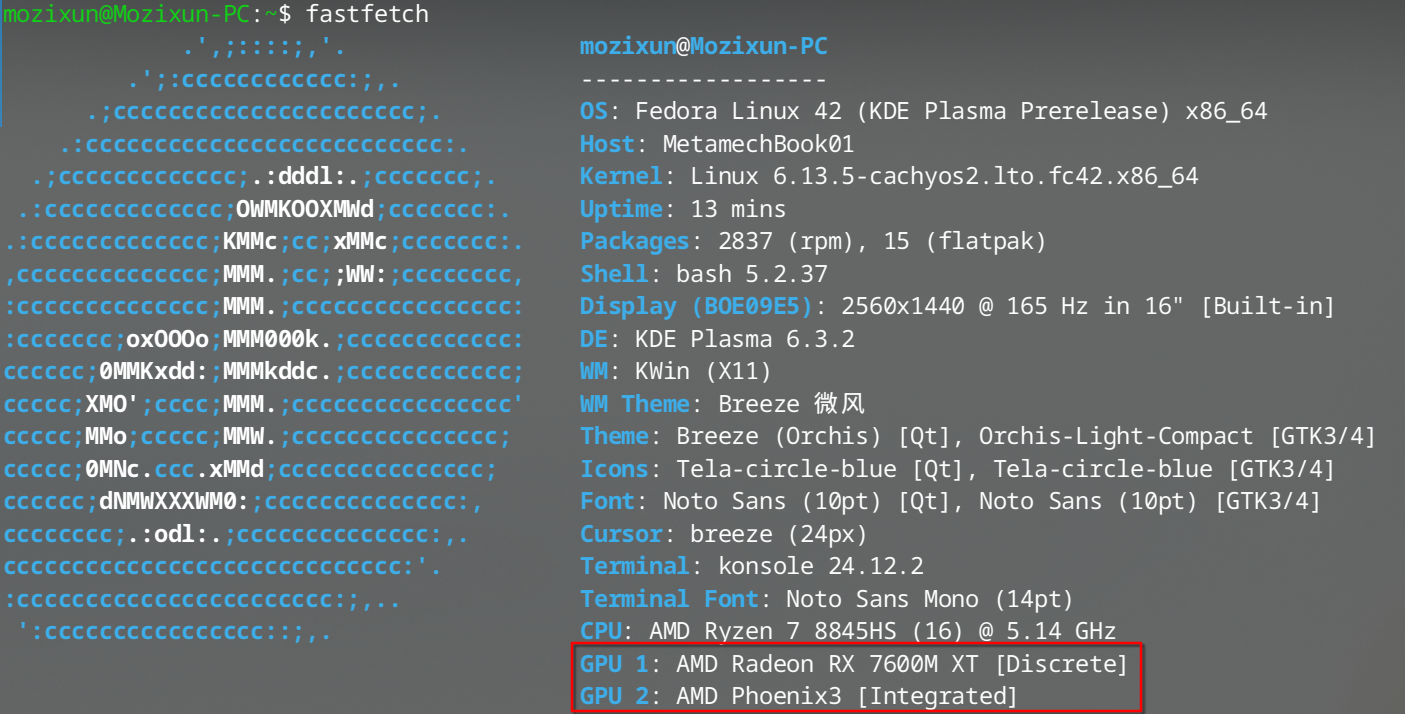
Task: Click the Uptime 13 mins line
Action: 683,209
